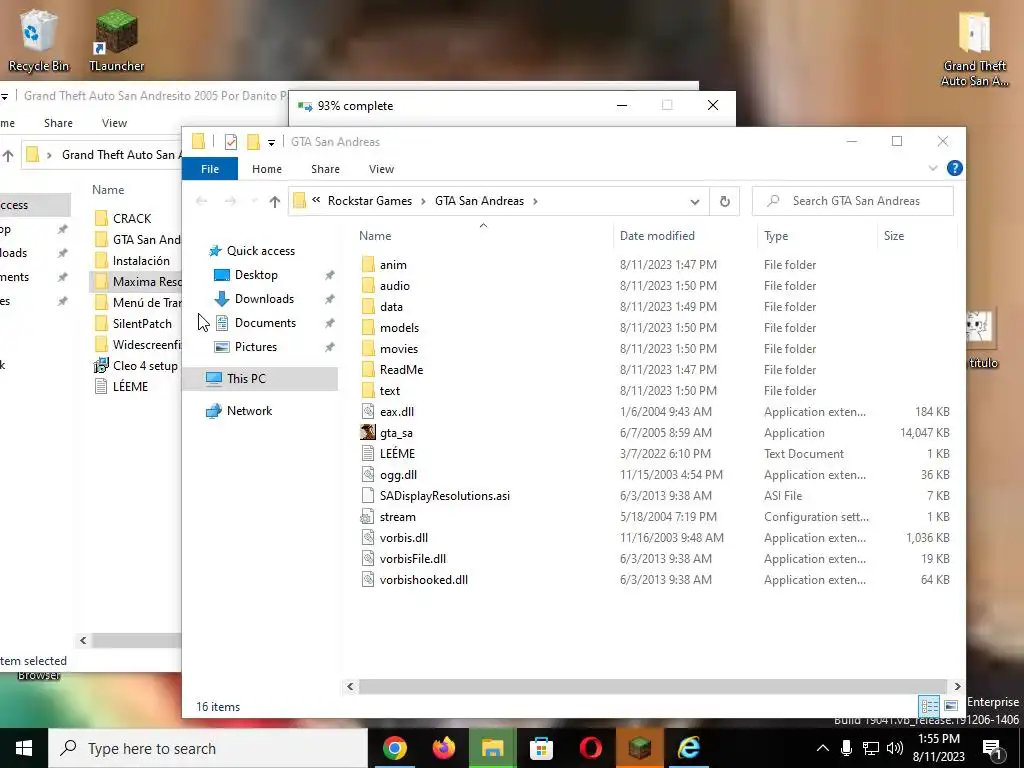Open Opera browser from the taskbar

tap(590, 748)
